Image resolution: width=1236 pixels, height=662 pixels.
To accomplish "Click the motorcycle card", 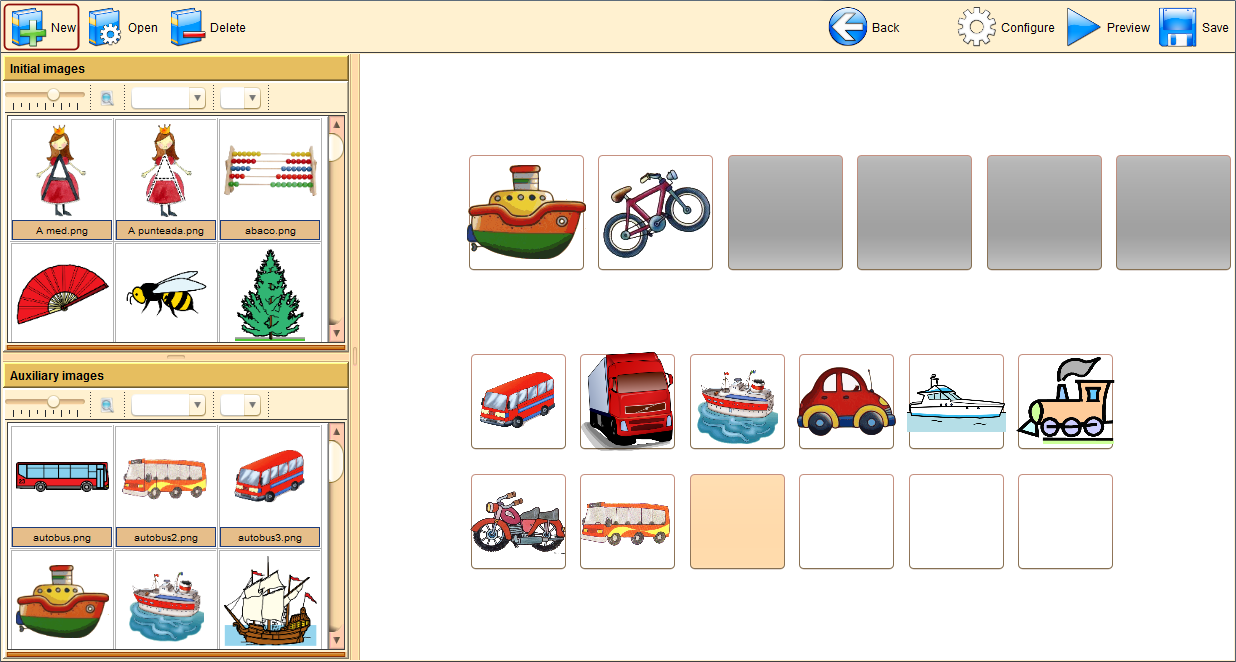I will (518, 521).
